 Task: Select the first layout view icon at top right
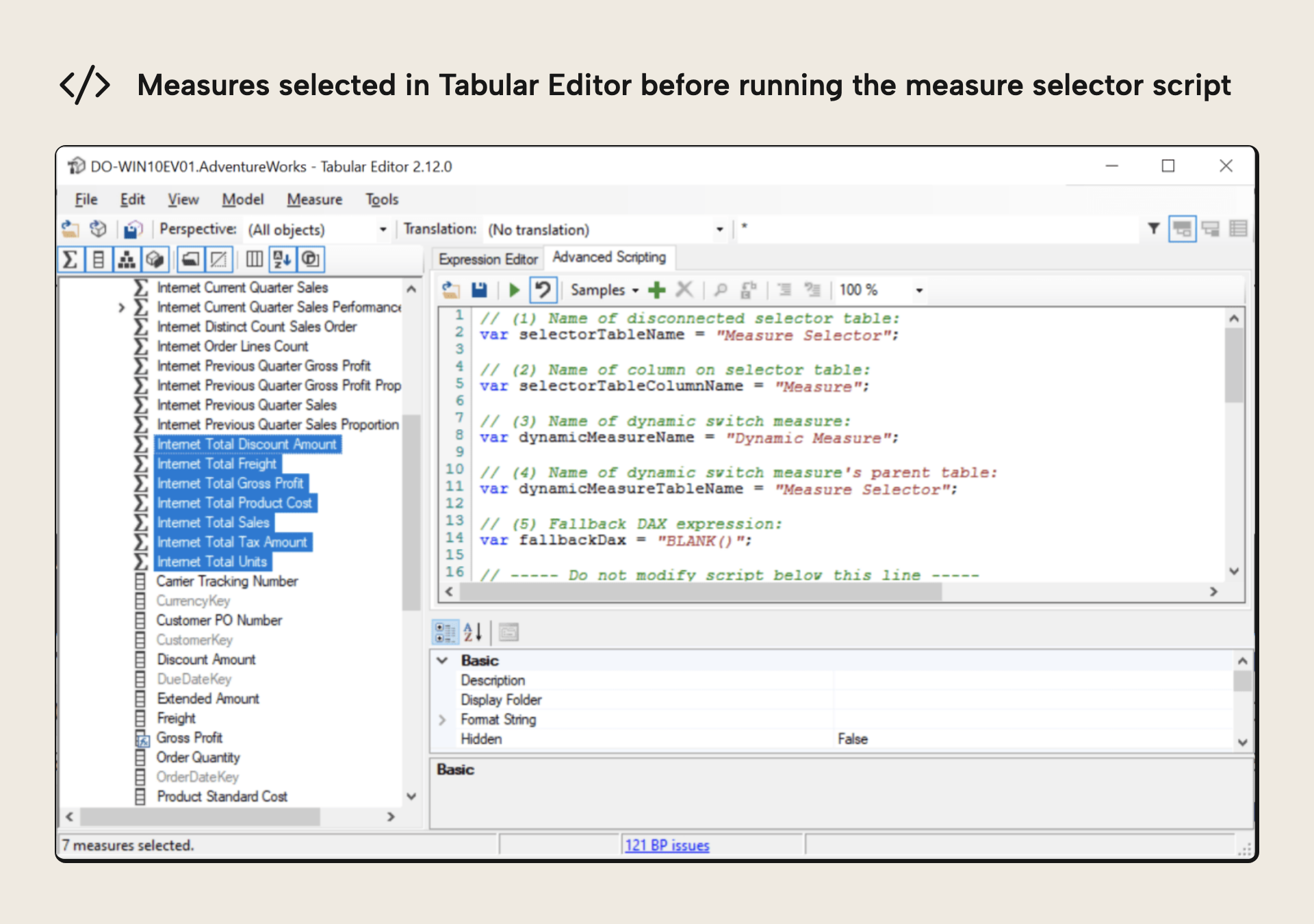pyautogui.click(x=1182, y=229)
